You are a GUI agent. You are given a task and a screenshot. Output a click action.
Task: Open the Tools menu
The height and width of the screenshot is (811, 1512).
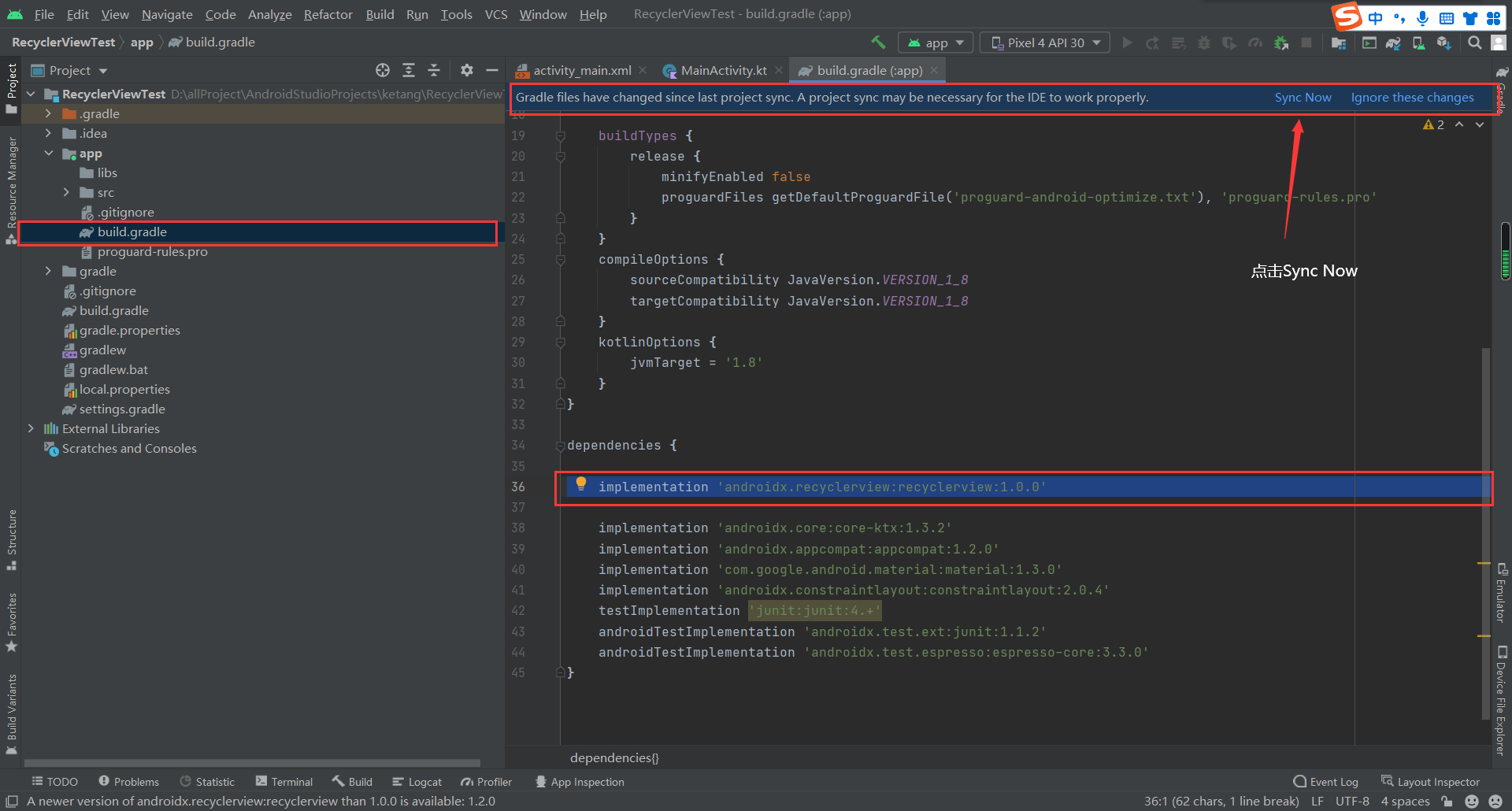point(457,14)
